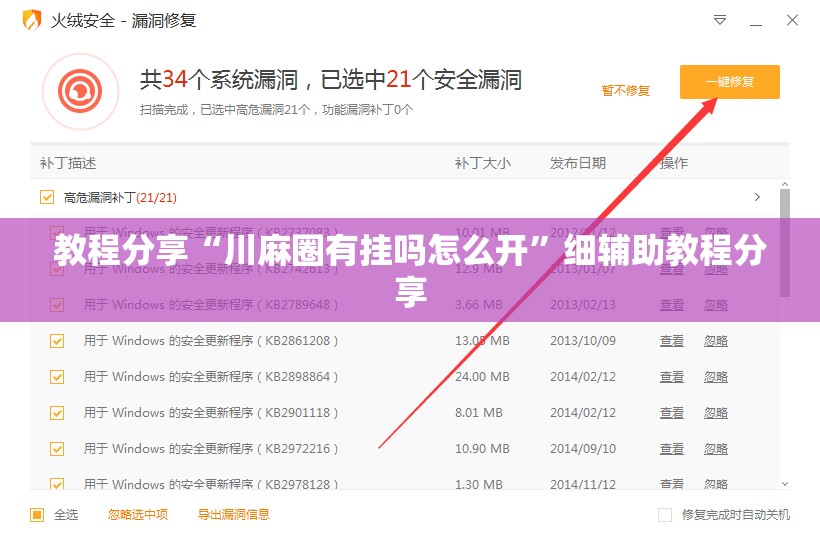
Task: Uncheck the KB2898864 patch checkbox
Action: point(57,377)
